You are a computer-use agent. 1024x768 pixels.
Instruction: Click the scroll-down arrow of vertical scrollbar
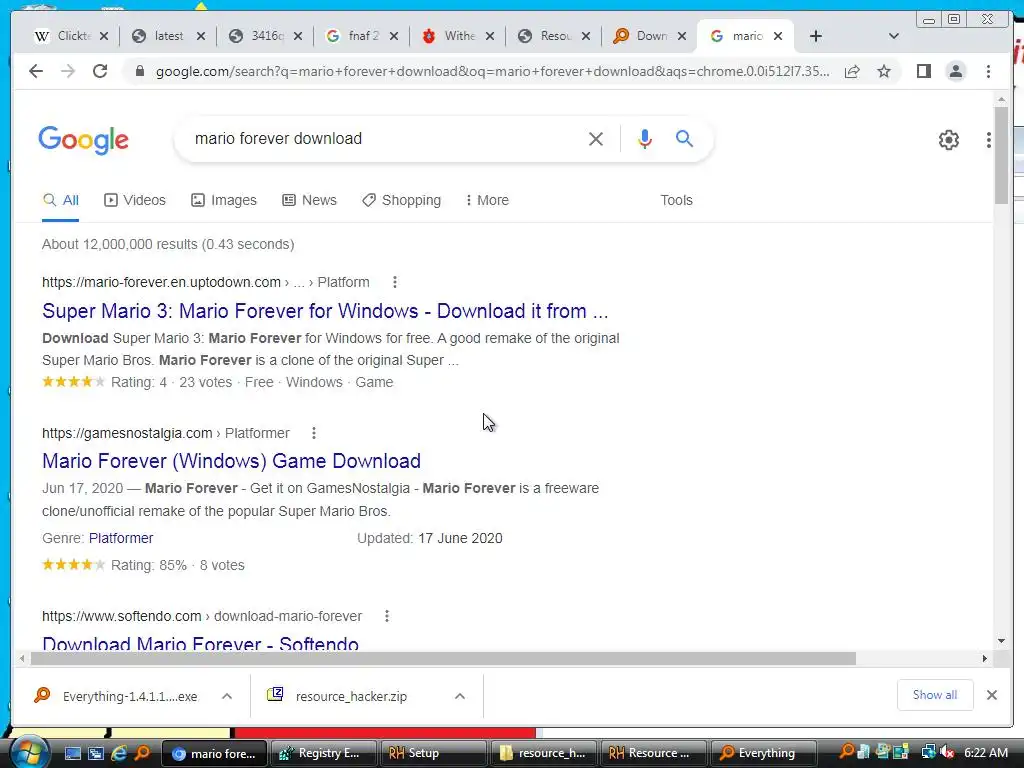click(1001, 641)
